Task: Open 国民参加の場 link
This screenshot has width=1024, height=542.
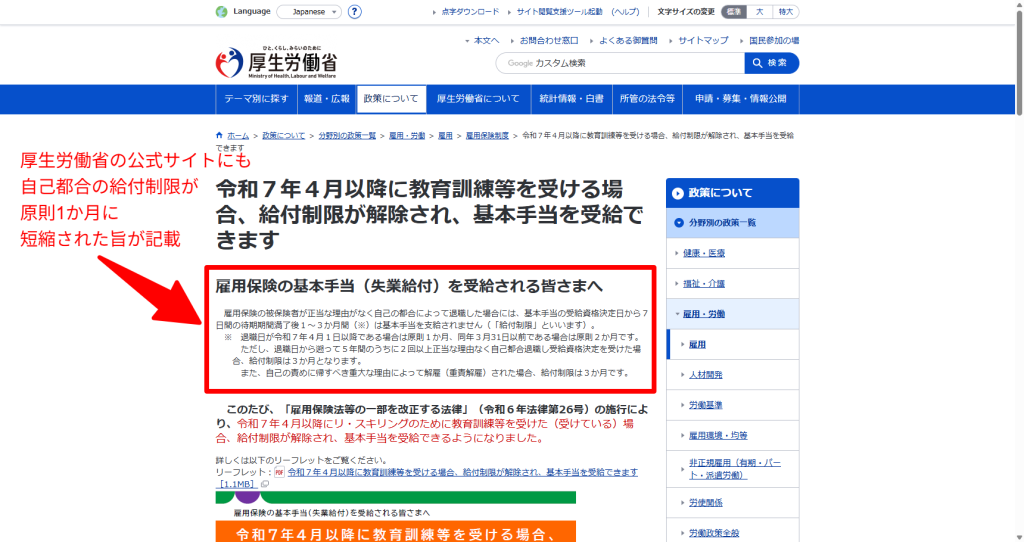Action: 774,40
